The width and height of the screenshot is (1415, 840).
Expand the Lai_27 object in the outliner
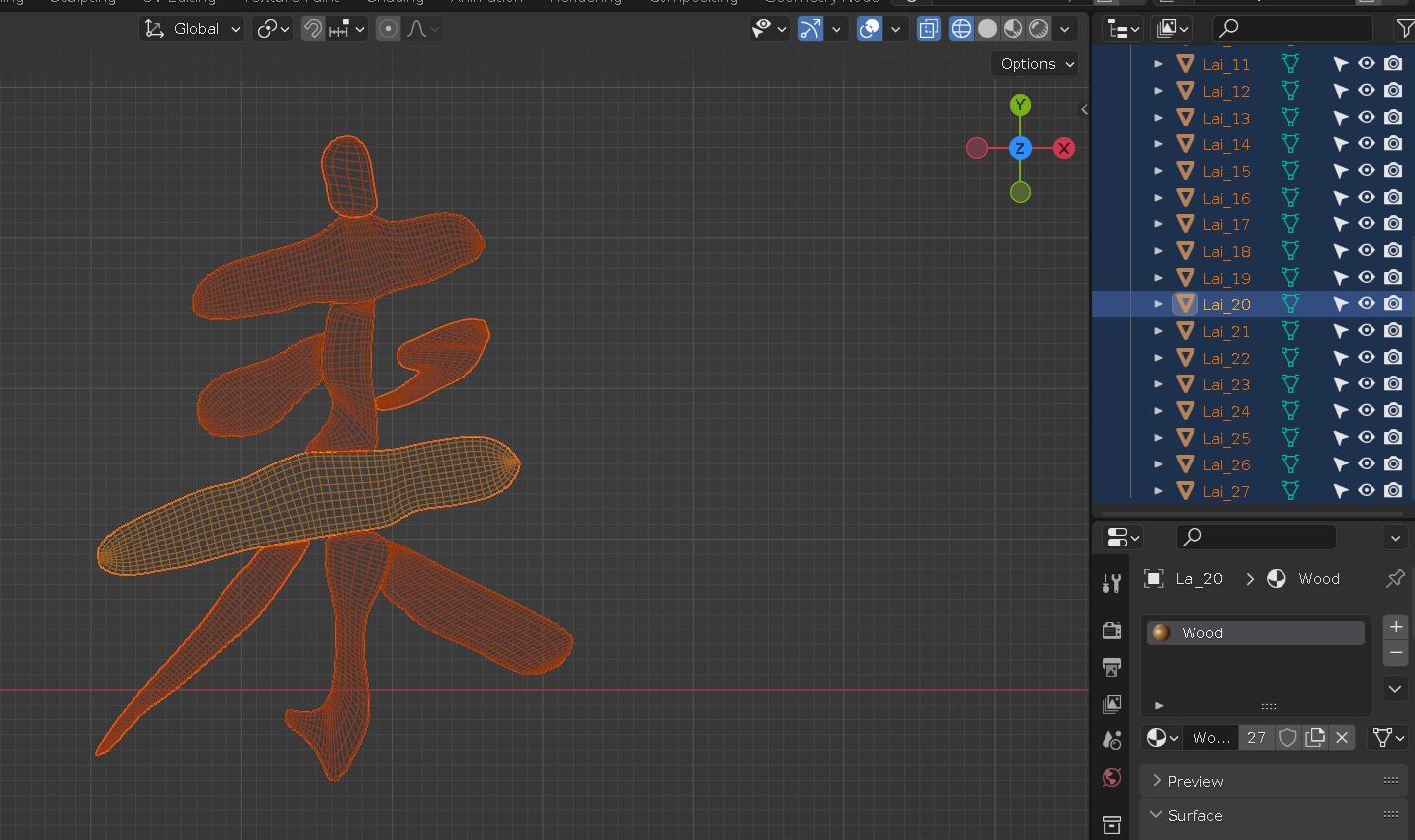click(x=1158, y=491)
